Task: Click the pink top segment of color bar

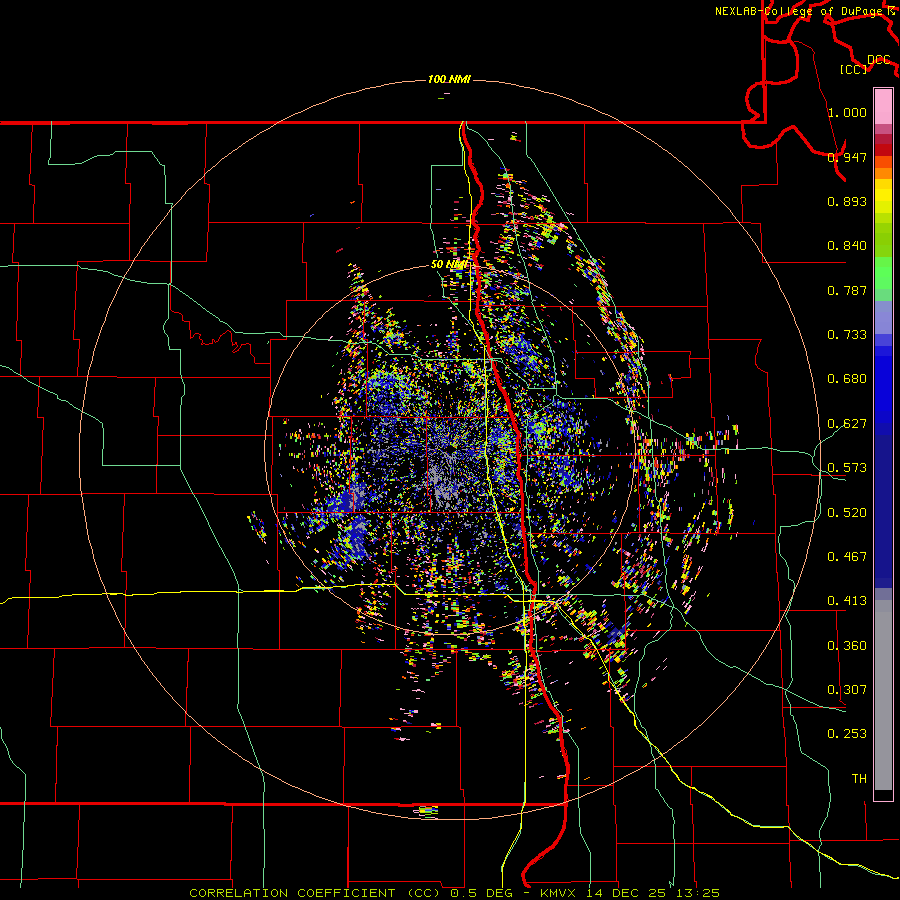Action: coord(883,106)
